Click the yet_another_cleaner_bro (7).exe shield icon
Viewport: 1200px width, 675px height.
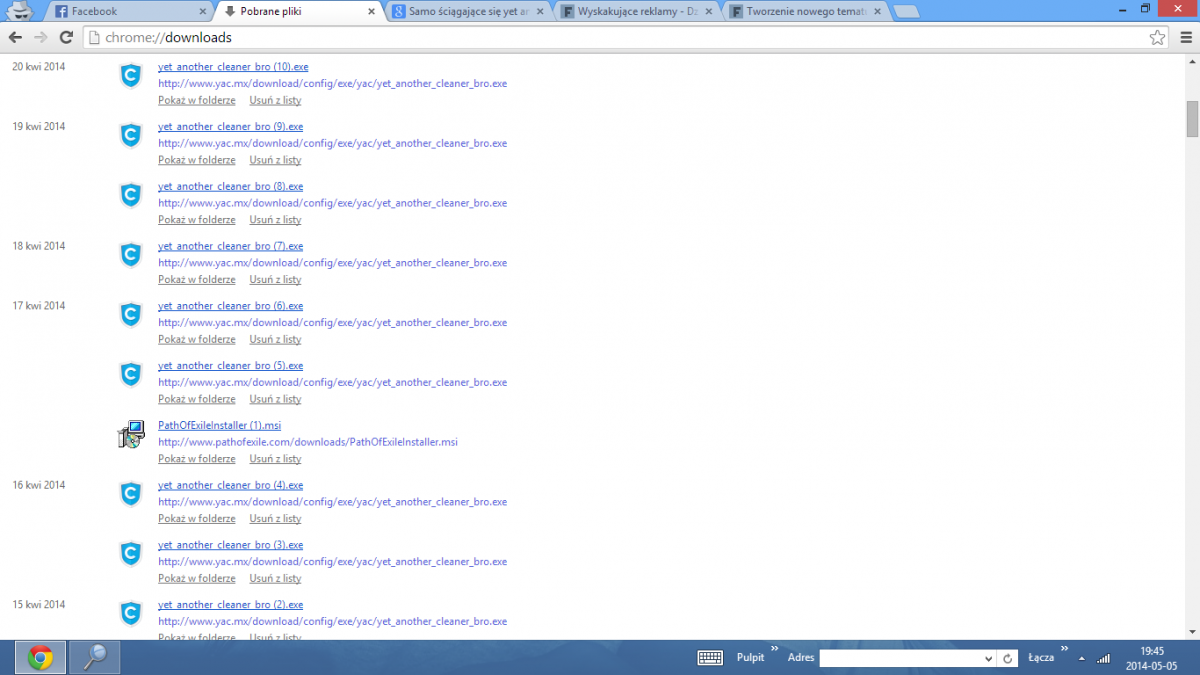click(x=131, y=256)
